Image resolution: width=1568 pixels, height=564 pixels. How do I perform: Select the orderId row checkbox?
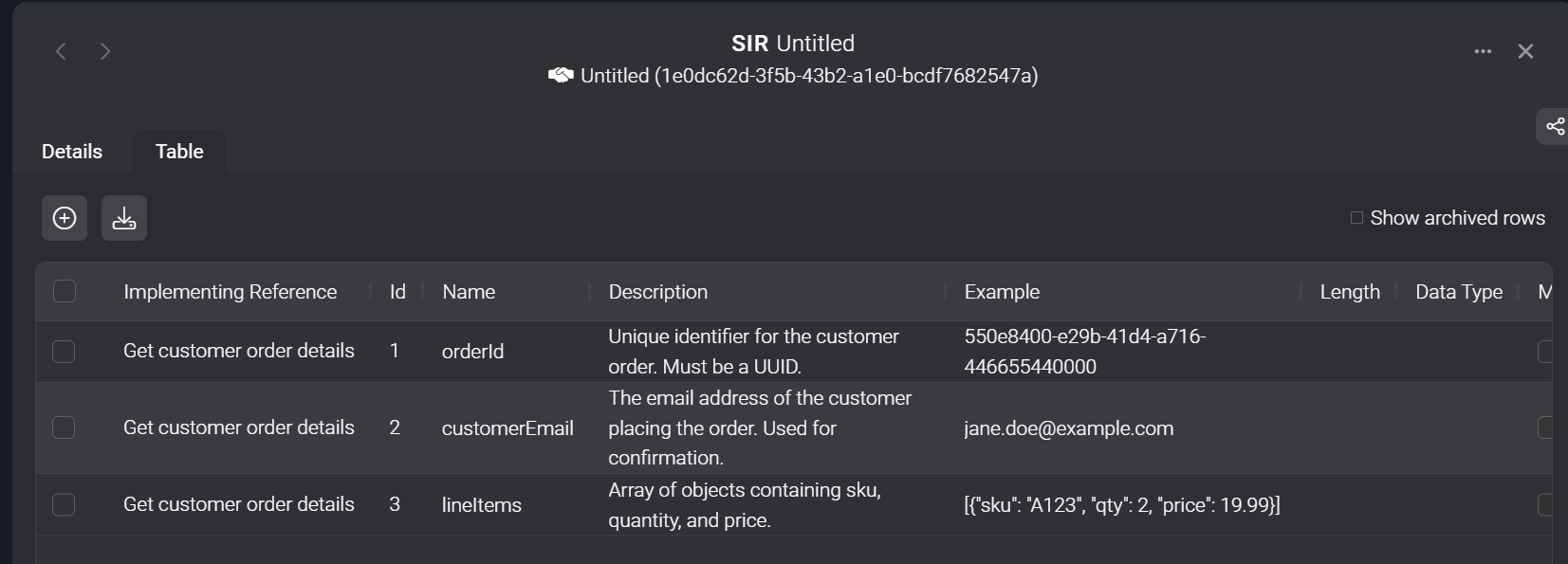[x=64, y=352]
